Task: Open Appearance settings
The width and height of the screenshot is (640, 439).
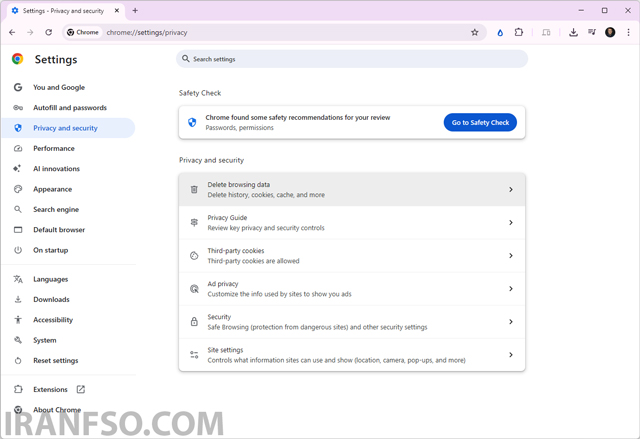Action: tap(69, 189)
